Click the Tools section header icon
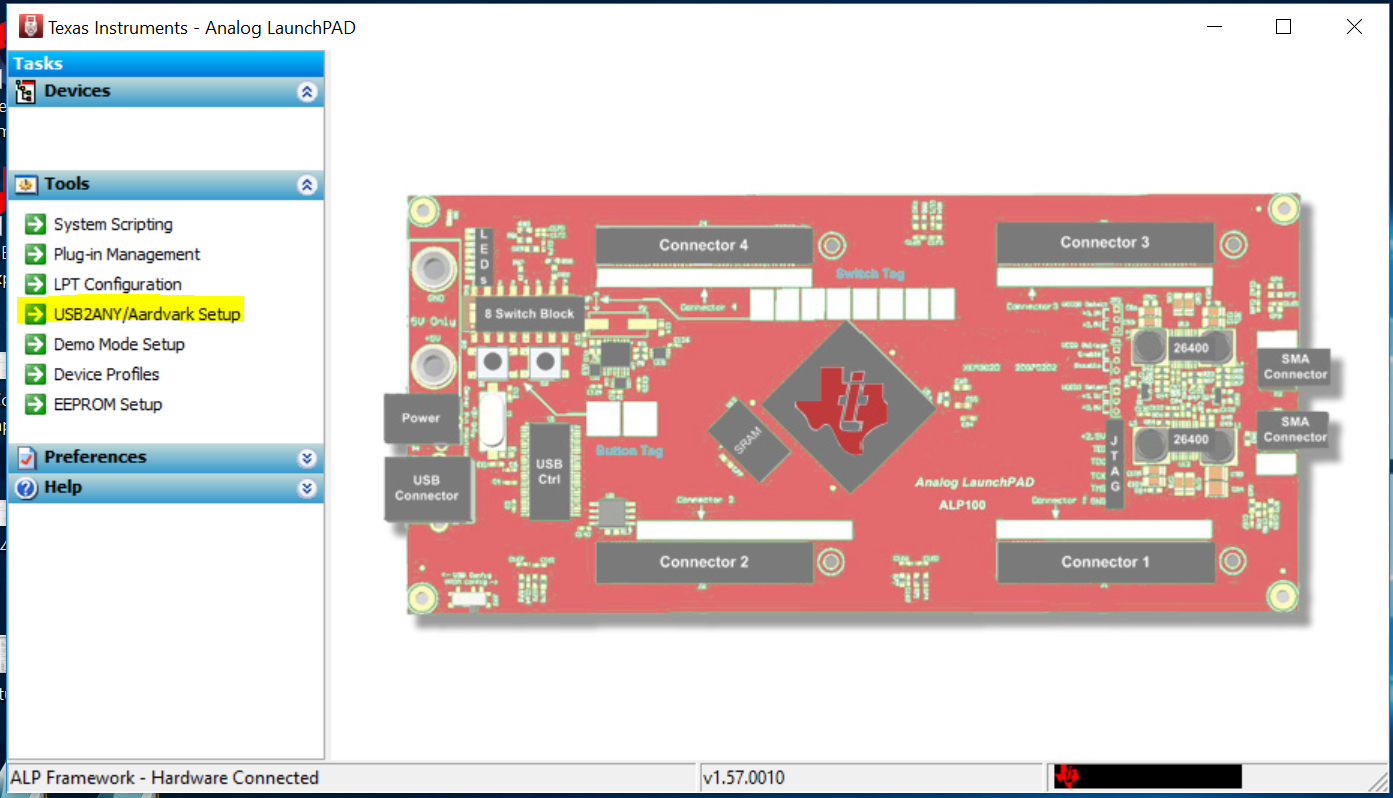The height and width of the screenshot is (798, 1393). click(26, 184)
